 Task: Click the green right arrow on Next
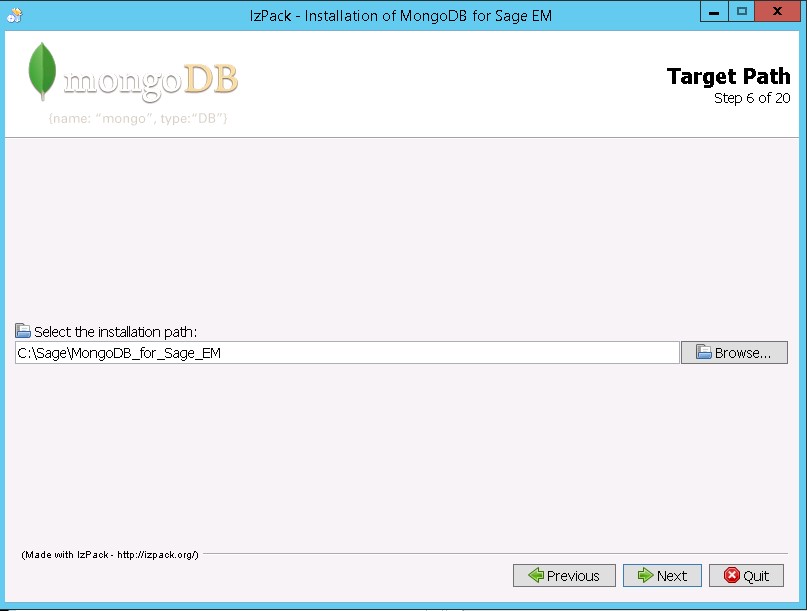tap(644, 576)
